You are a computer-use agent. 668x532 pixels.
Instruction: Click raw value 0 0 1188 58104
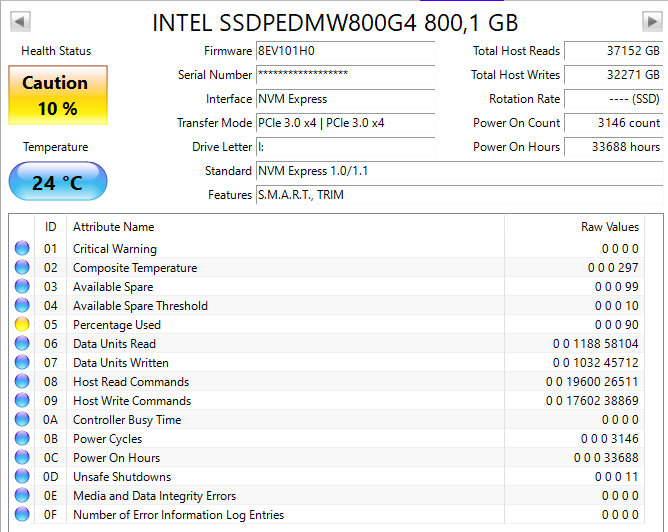pos(596,344)
